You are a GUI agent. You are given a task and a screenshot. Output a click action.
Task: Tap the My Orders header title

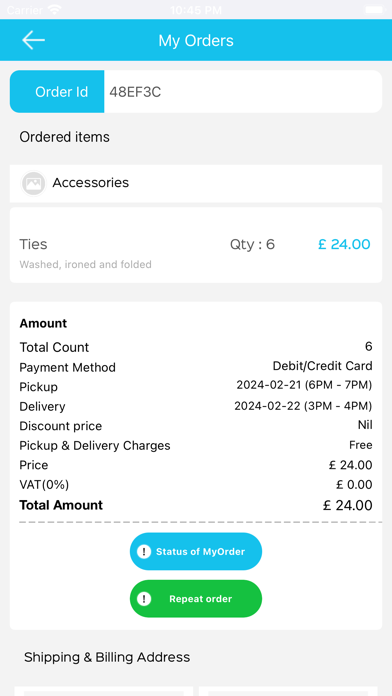click(x=196, y=40)
